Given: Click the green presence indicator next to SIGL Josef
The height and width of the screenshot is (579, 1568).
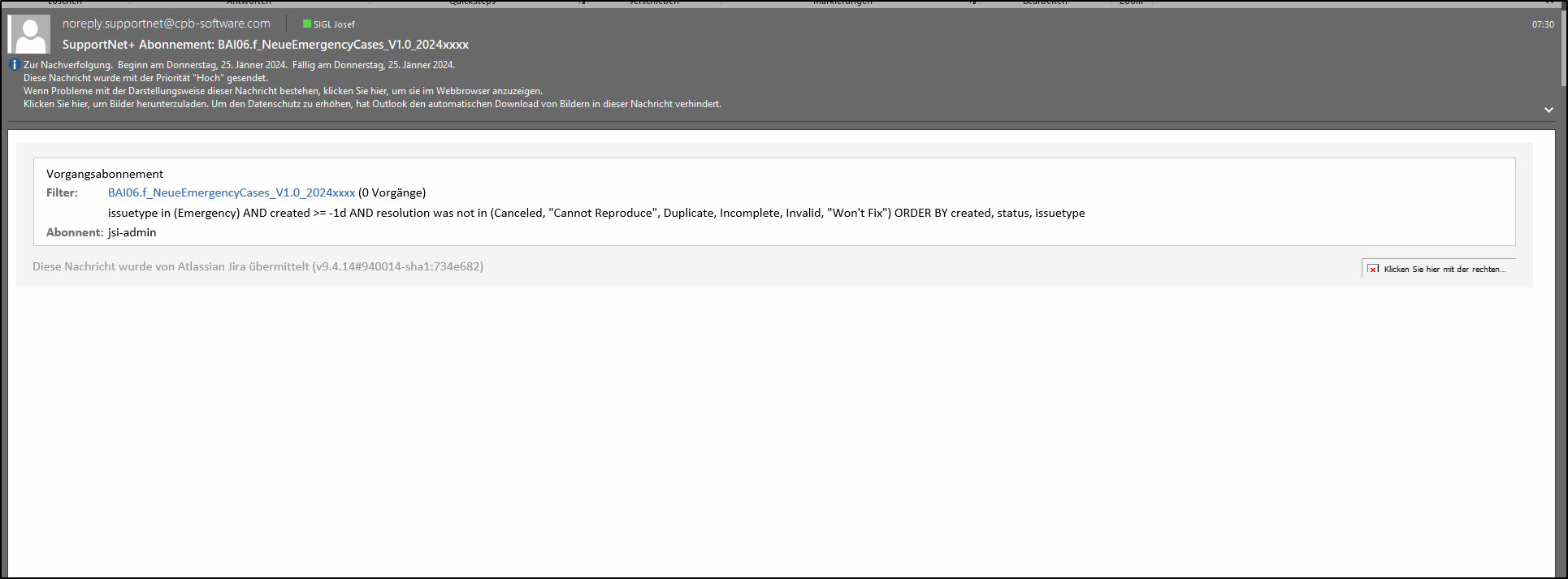Looking at the screenshot, I should click(307, 24).
